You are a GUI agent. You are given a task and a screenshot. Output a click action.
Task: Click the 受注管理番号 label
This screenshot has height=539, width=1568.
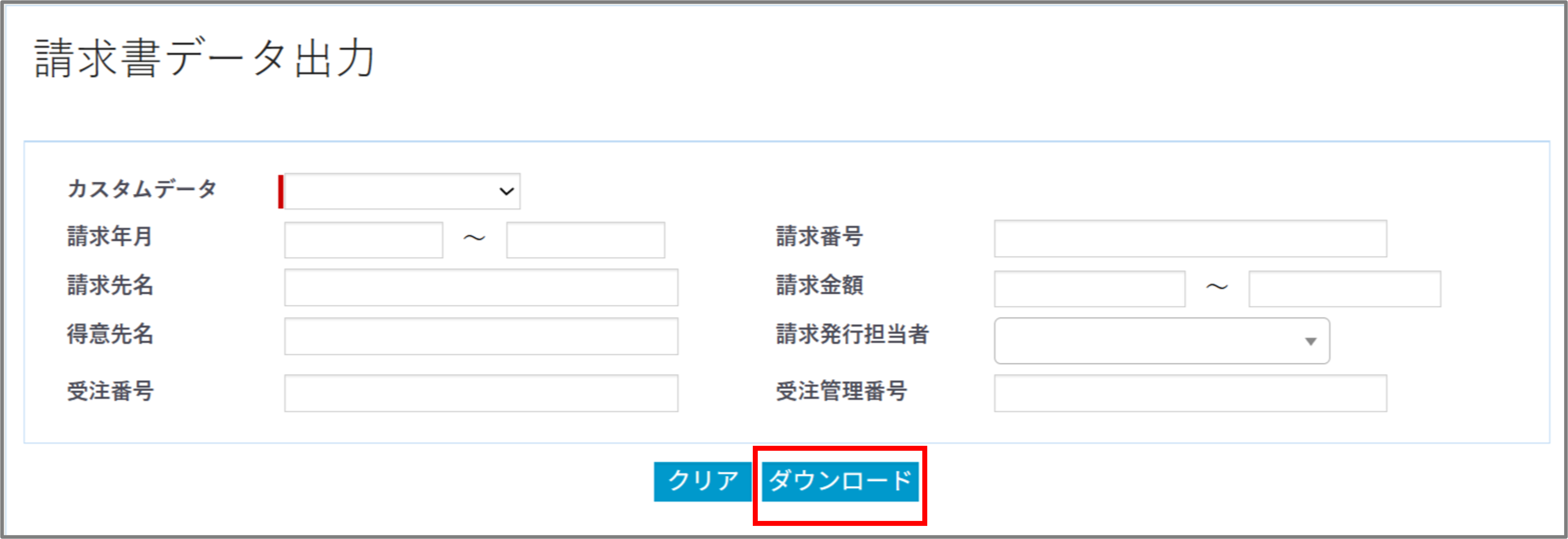point(841,391)
